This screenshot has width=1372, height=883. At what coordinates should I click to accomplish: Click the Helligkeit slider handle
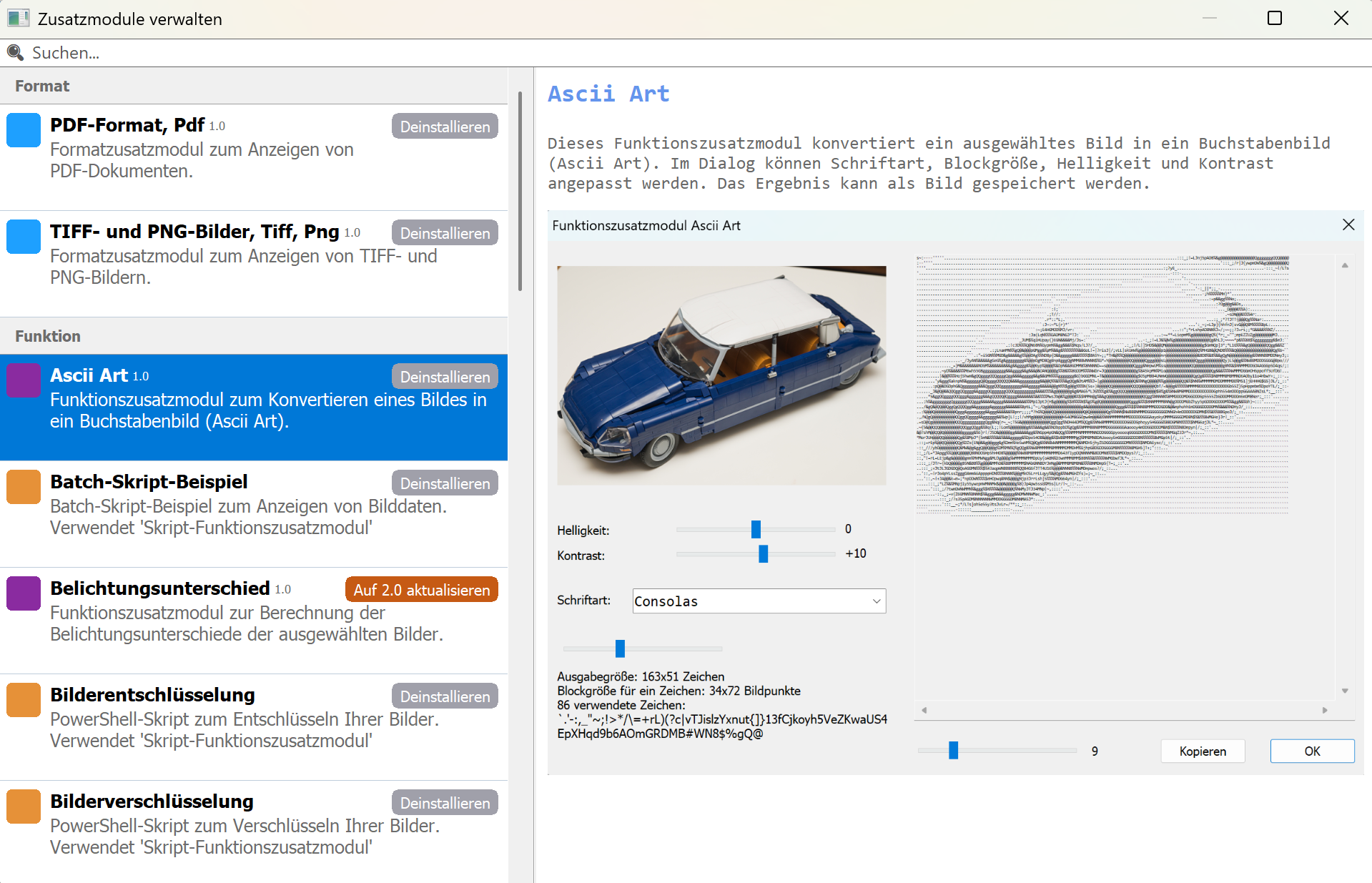[x=756, y=529]
